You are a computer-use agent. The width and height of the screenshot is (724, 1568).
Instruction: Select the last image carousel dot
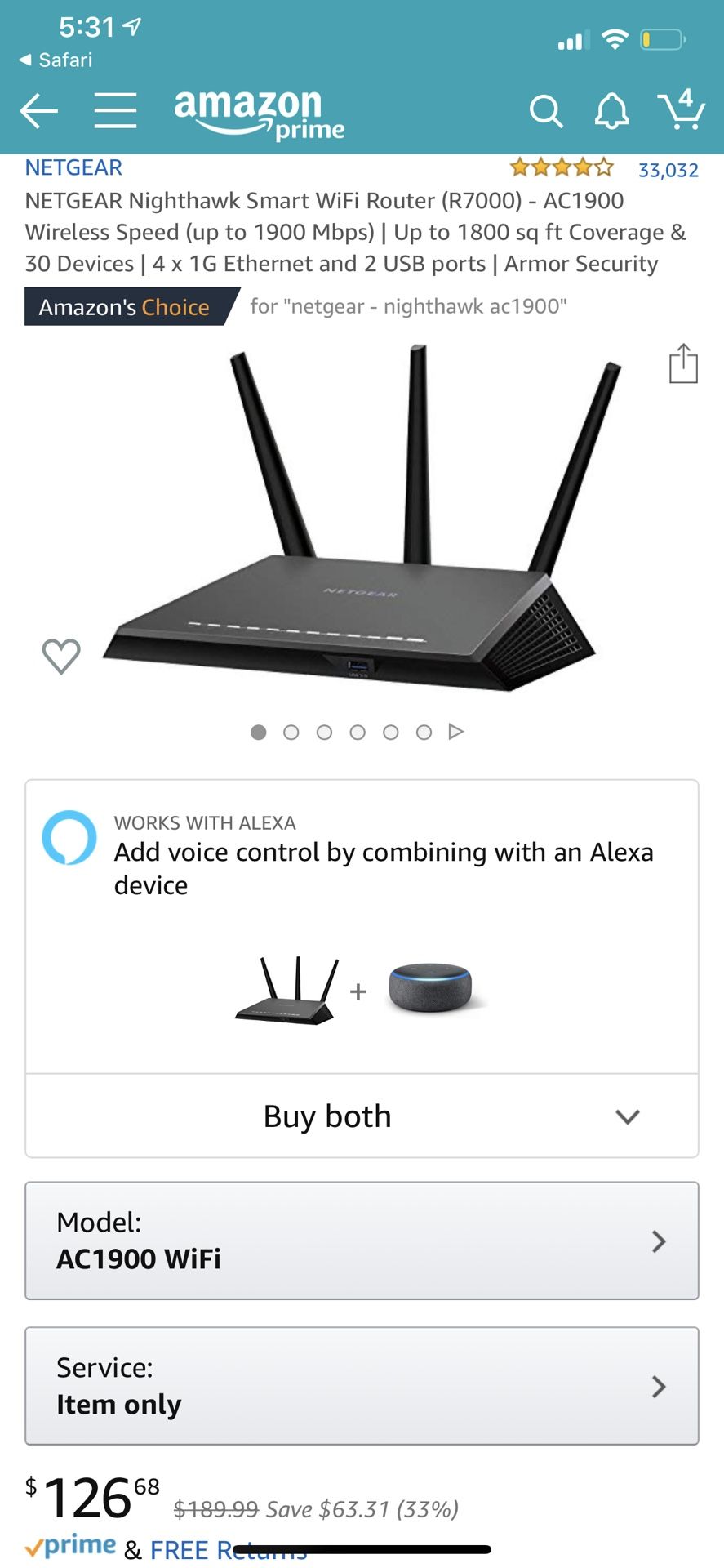(x=424, y=733)
